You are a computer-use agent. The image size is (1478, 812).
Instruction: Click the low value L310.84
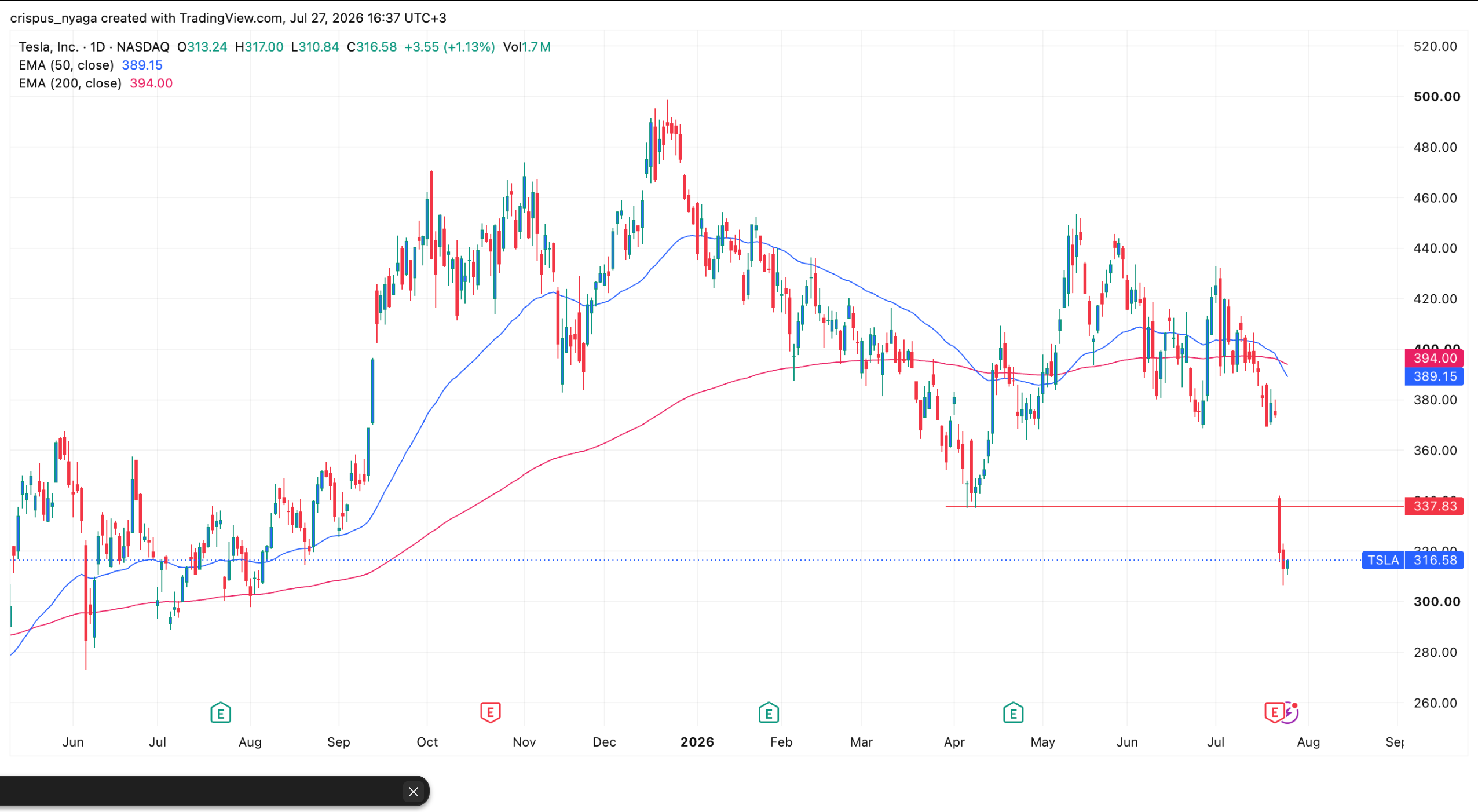point(315,47)
